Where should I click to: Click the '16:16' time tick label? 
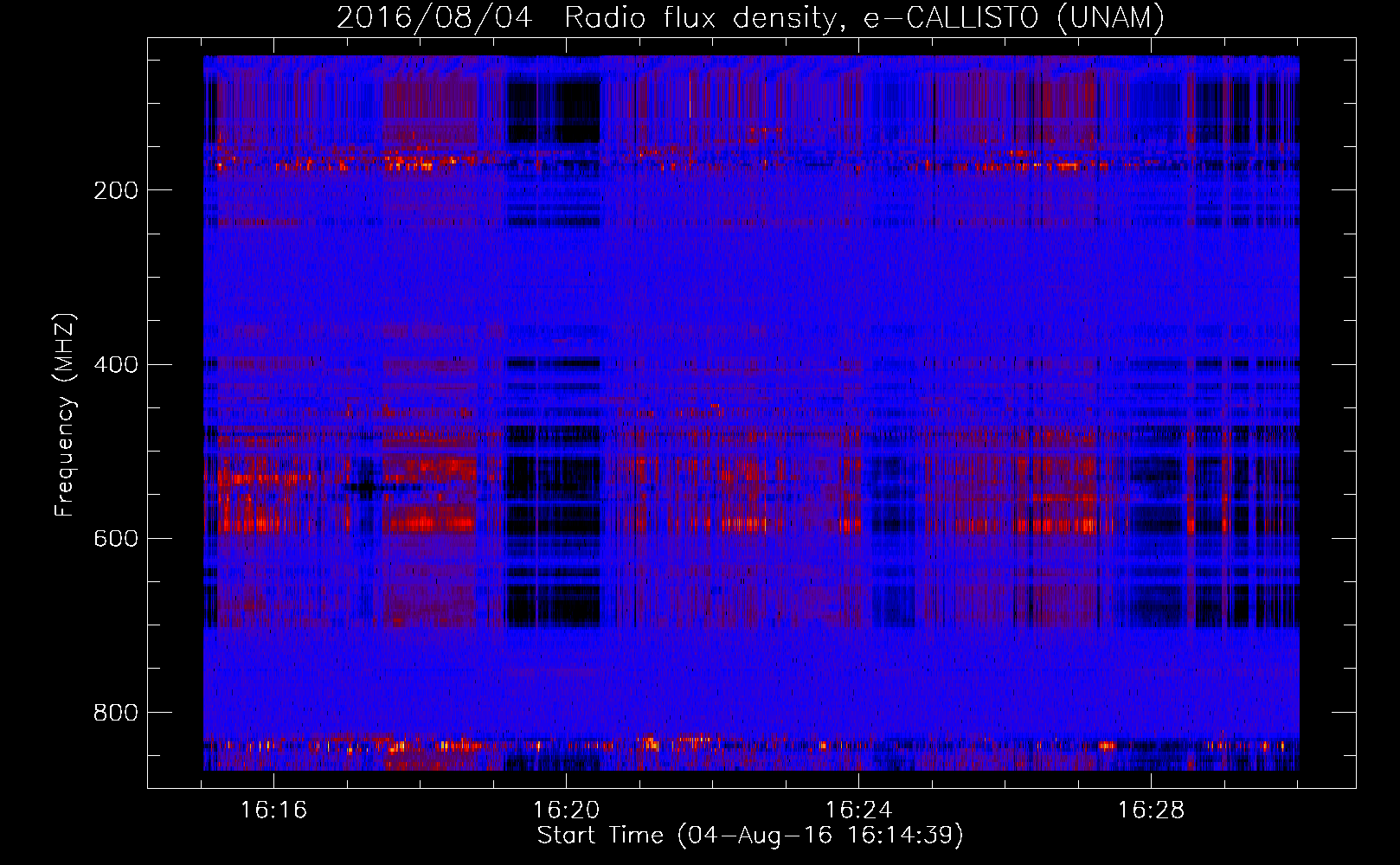click(274, 811)
